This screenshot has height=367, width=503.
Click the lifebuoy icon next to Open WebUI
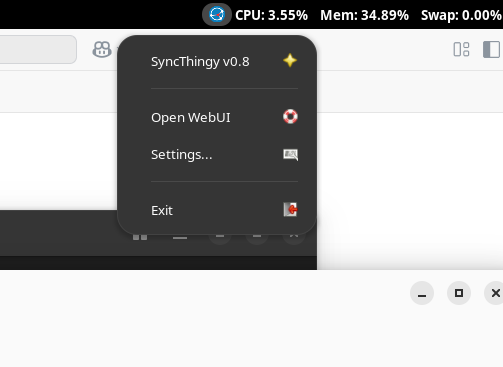(290, 117)
